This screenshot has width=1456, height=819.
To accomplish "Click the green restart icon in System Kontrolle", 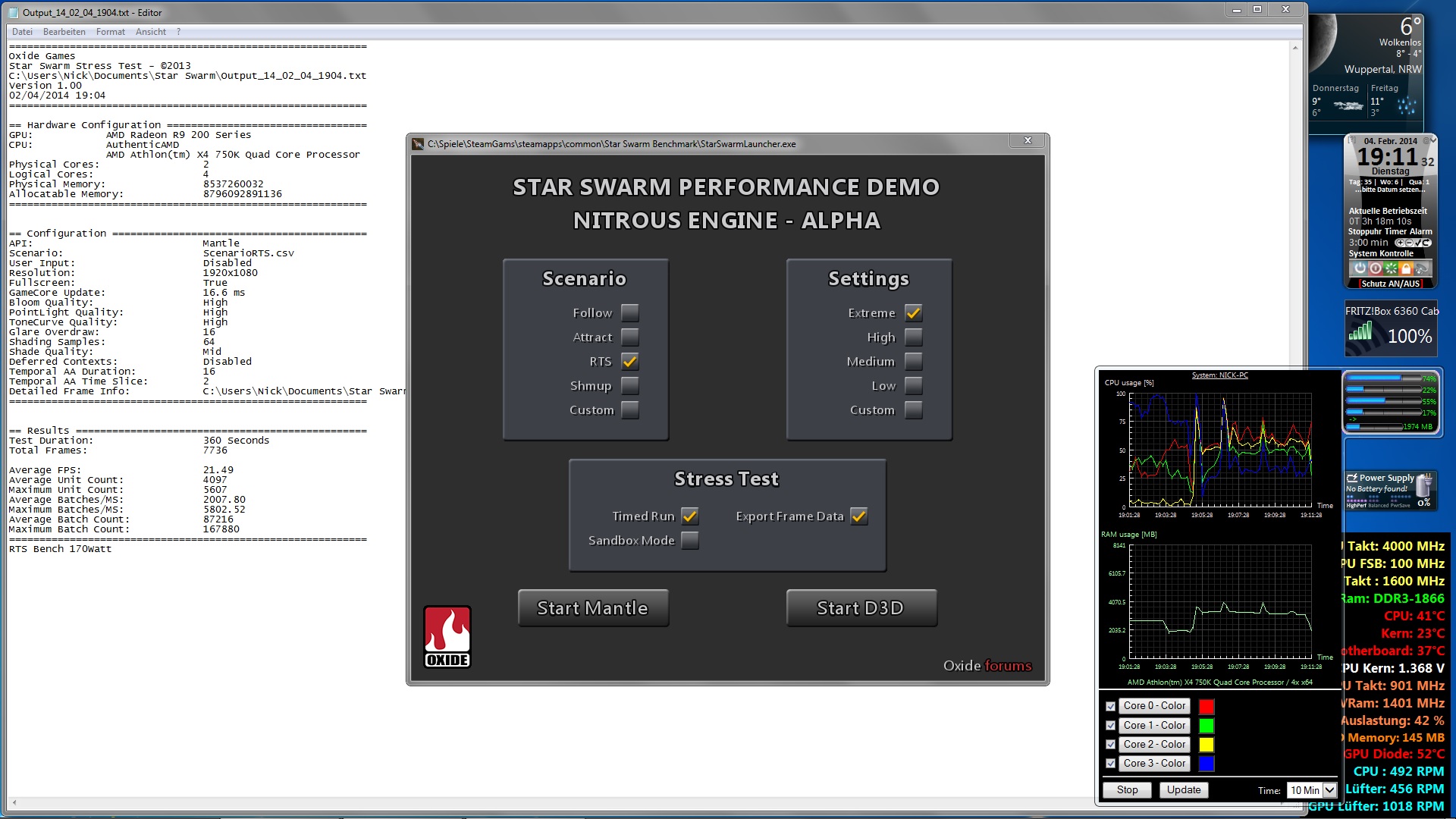I will click(x=1391, y=268).
